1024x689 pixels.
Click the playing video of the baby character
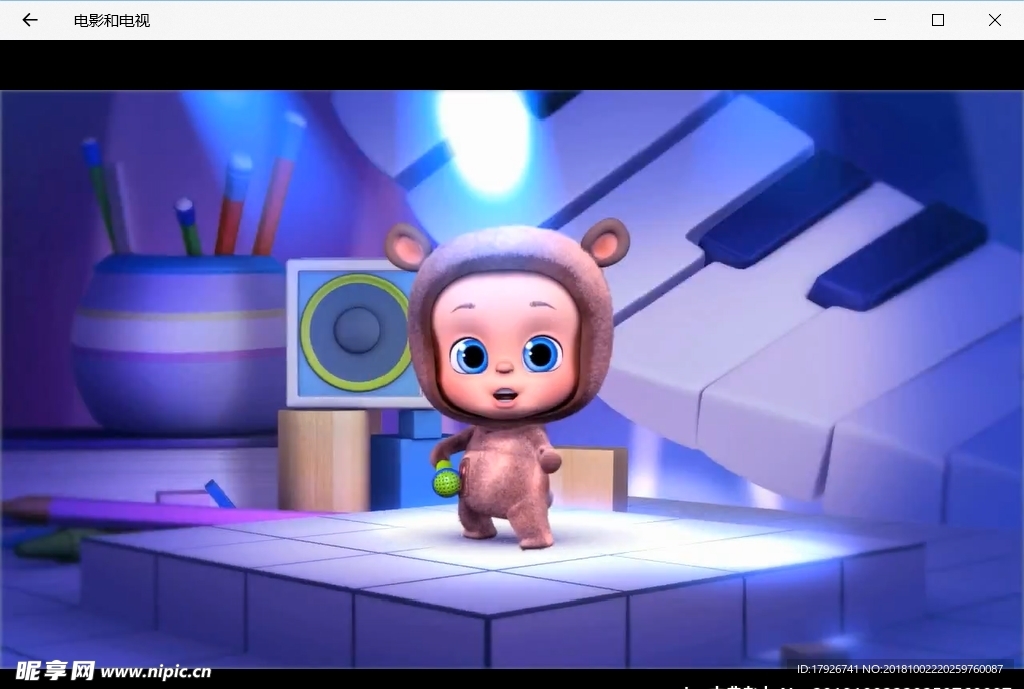(512, 379)
